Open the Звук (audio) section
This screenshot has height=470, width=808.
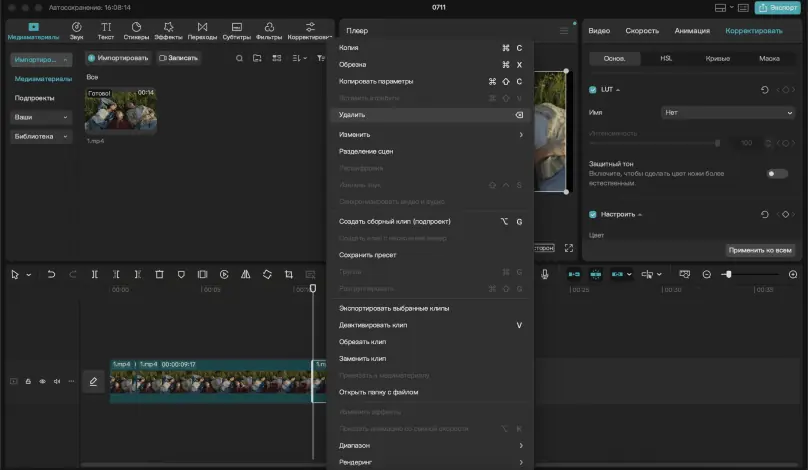pyautogui.click(x=76, y=31)
